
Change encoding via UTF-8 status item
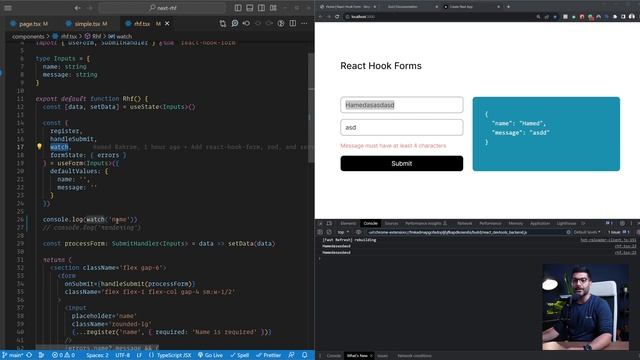point(122,355)
